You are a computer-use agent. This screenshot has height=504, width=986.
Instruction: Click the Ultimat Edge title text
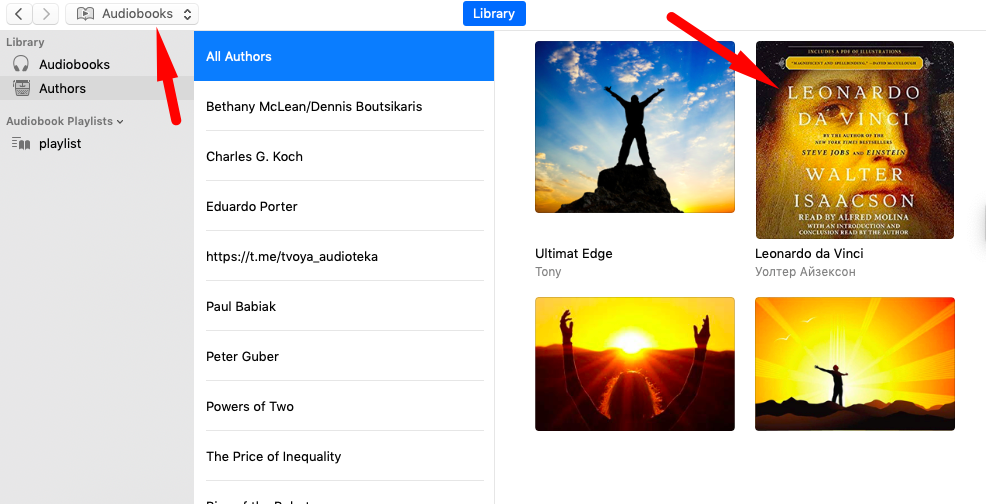coord(573,254)
